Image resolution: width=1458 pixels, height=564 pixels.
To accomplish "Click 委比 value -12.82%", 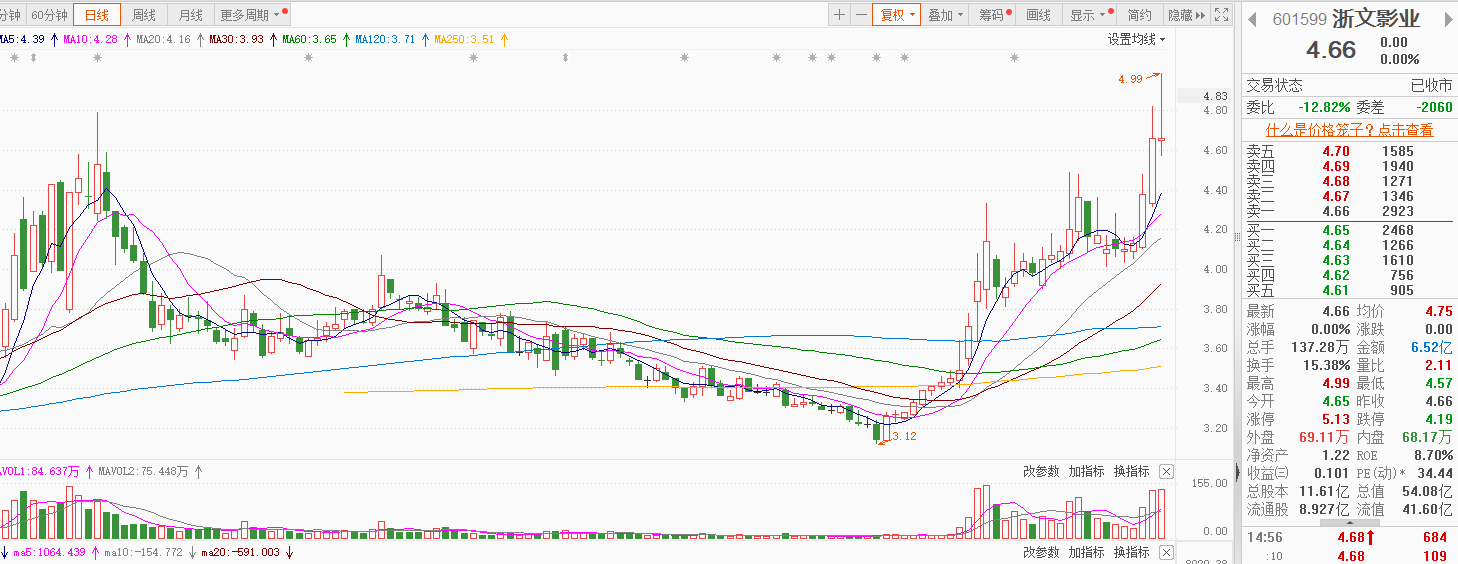I will point(1324,107).
